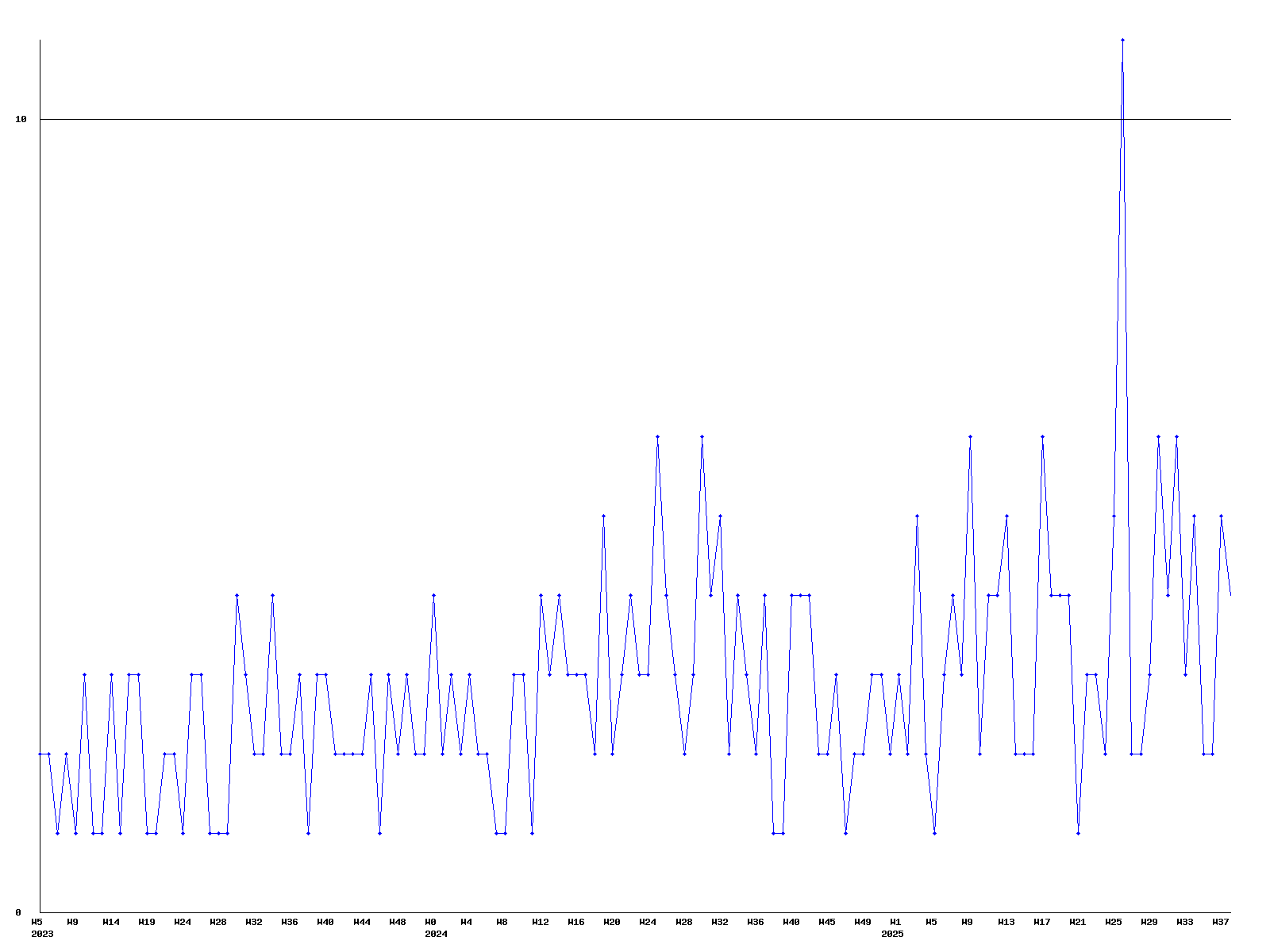Screen dimensions: 1270x952
Task: Click the W37 tick label
Action: pos(1221,922)
